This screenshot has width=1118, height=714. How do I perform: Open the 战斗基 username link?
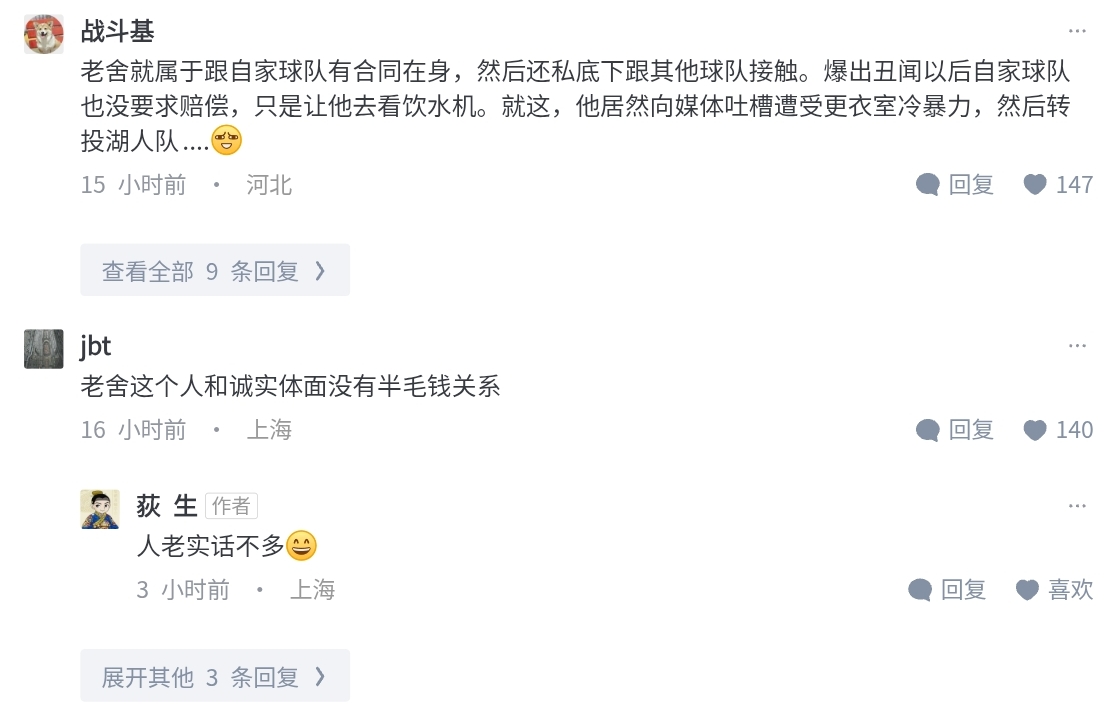pyautogui.click(x=118, y=31)
